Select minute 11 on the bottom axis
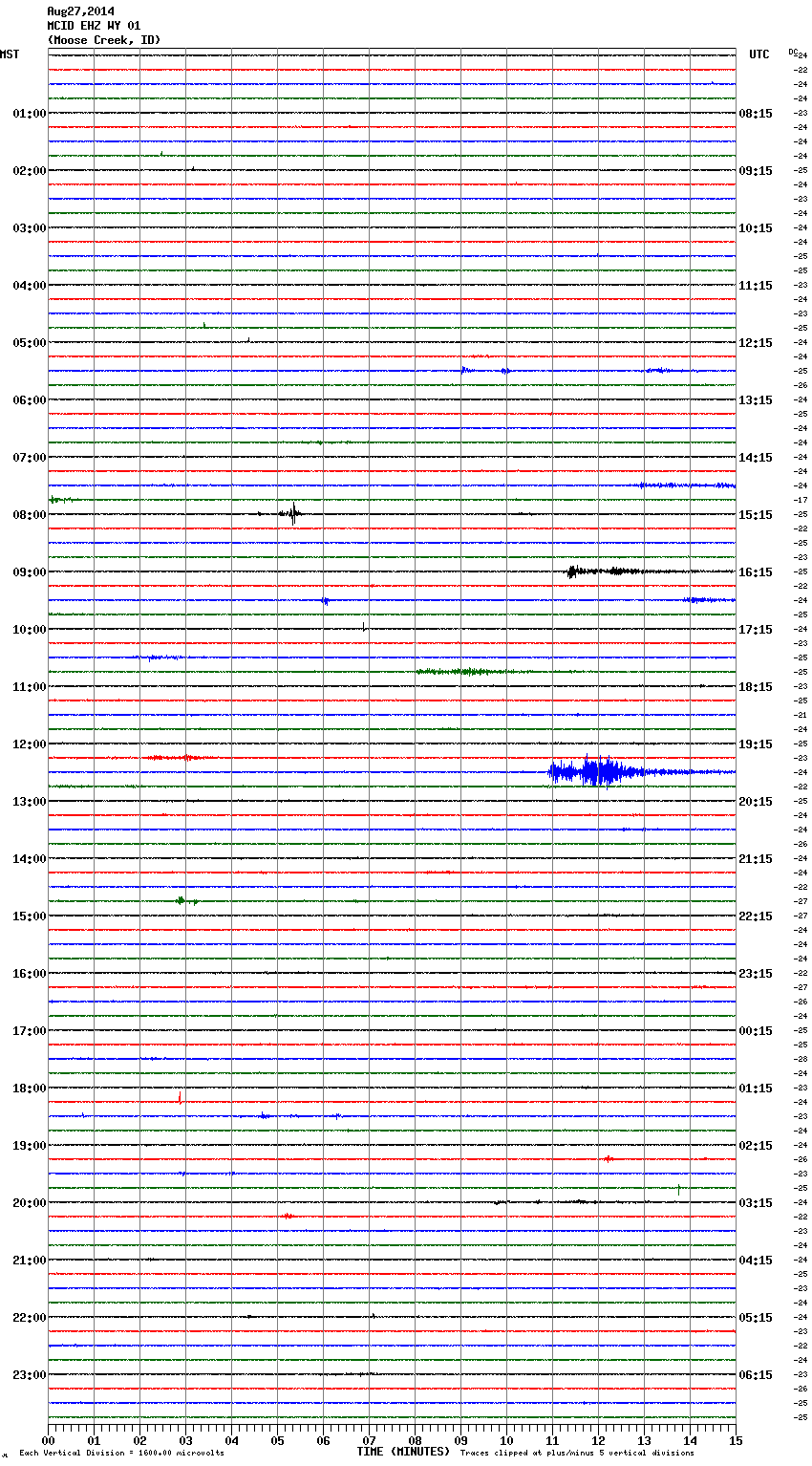This screenshot has height=1466, width=812. 552,1440
